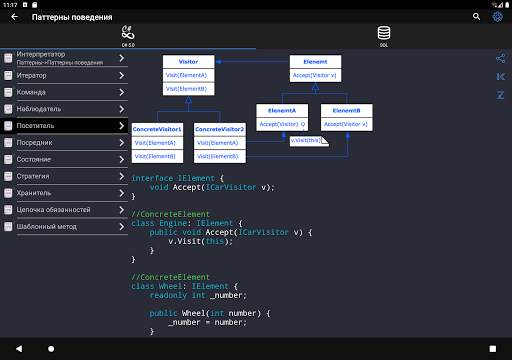The height and width of the screenshot is (360, 512).
Task: Switch to the C# 5.0 tab
Action: click(x=128, y=36)
